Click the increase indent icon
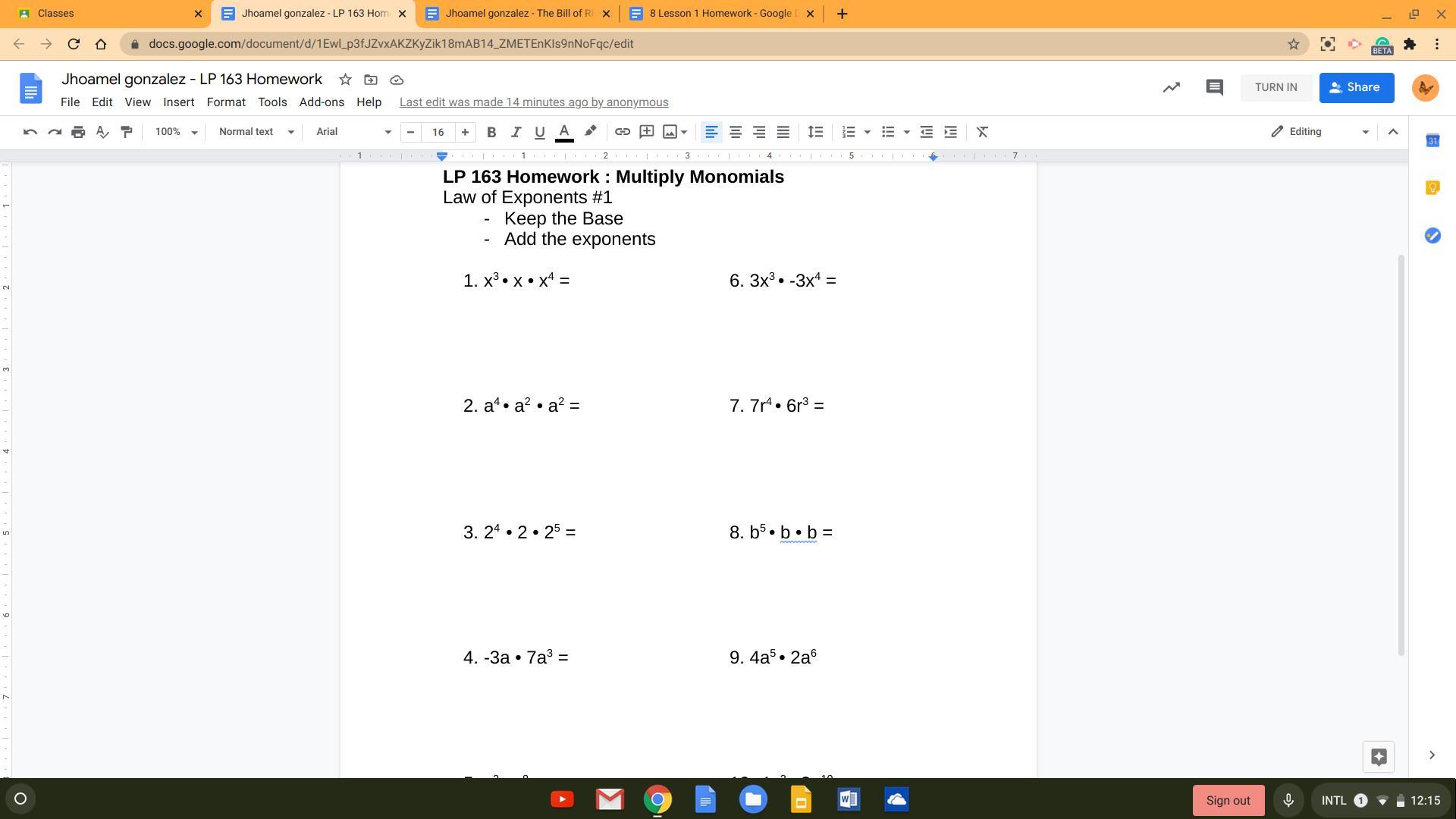 [x=950, y=132]
